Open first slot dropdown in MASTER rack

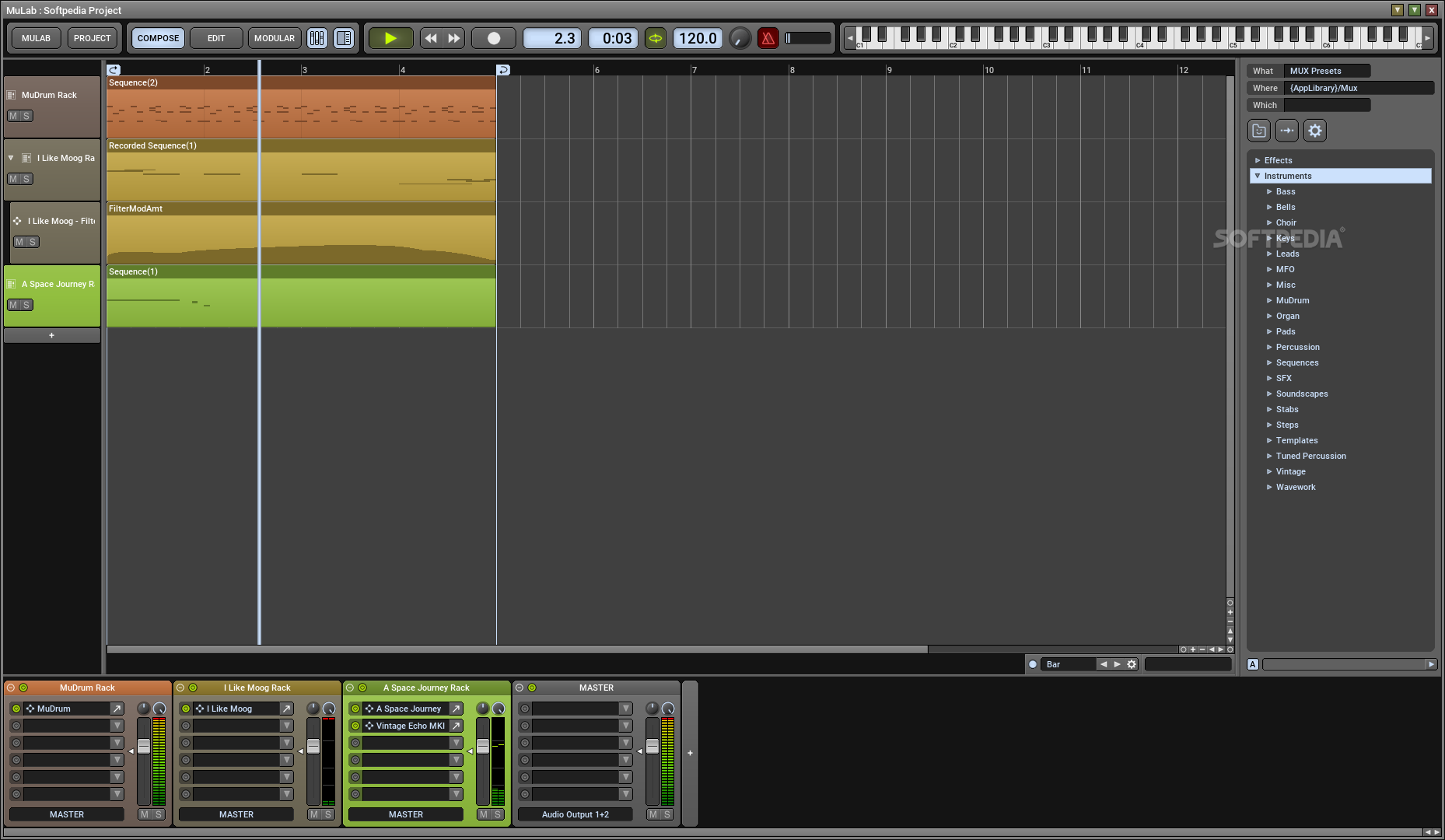pos(625,709)
